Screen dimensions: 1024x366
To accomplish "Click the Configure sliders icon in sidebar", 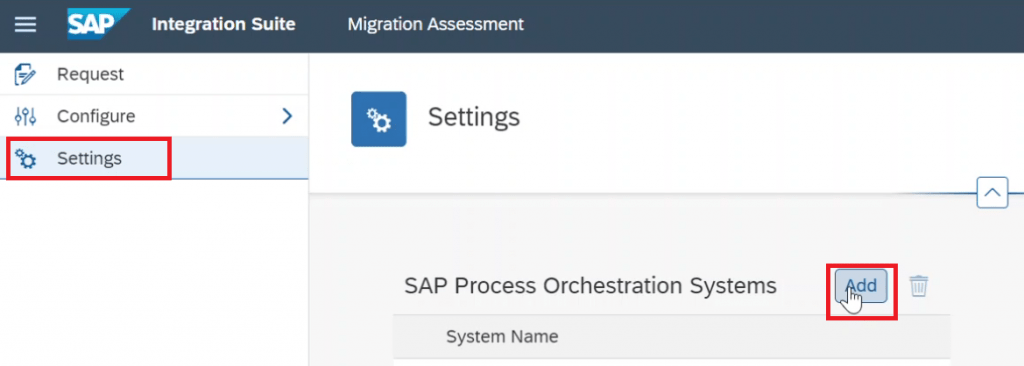I will [x=25, y=116].
